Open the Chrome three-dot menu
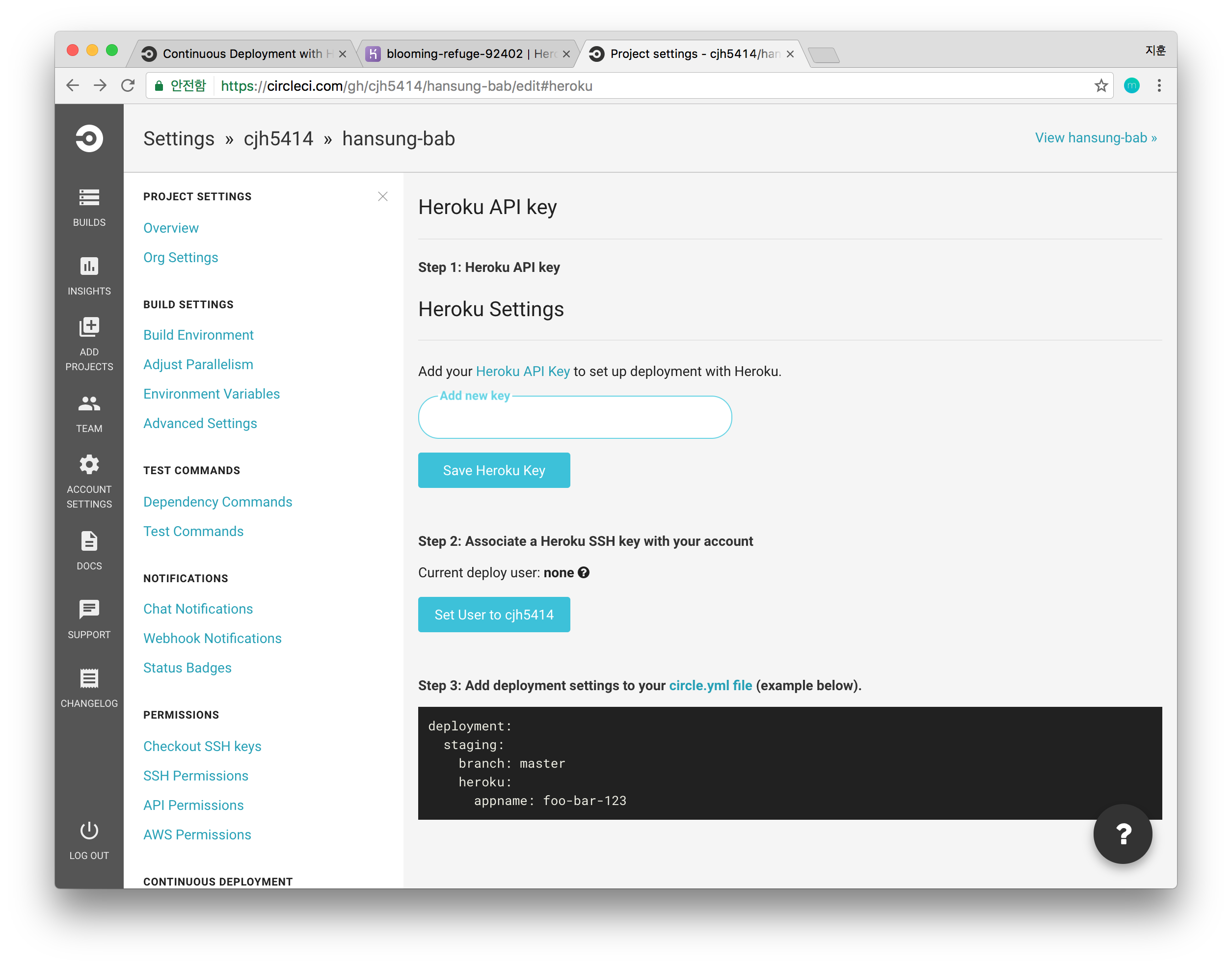The image size is (1232, 967). click(x=1159, y=85)
